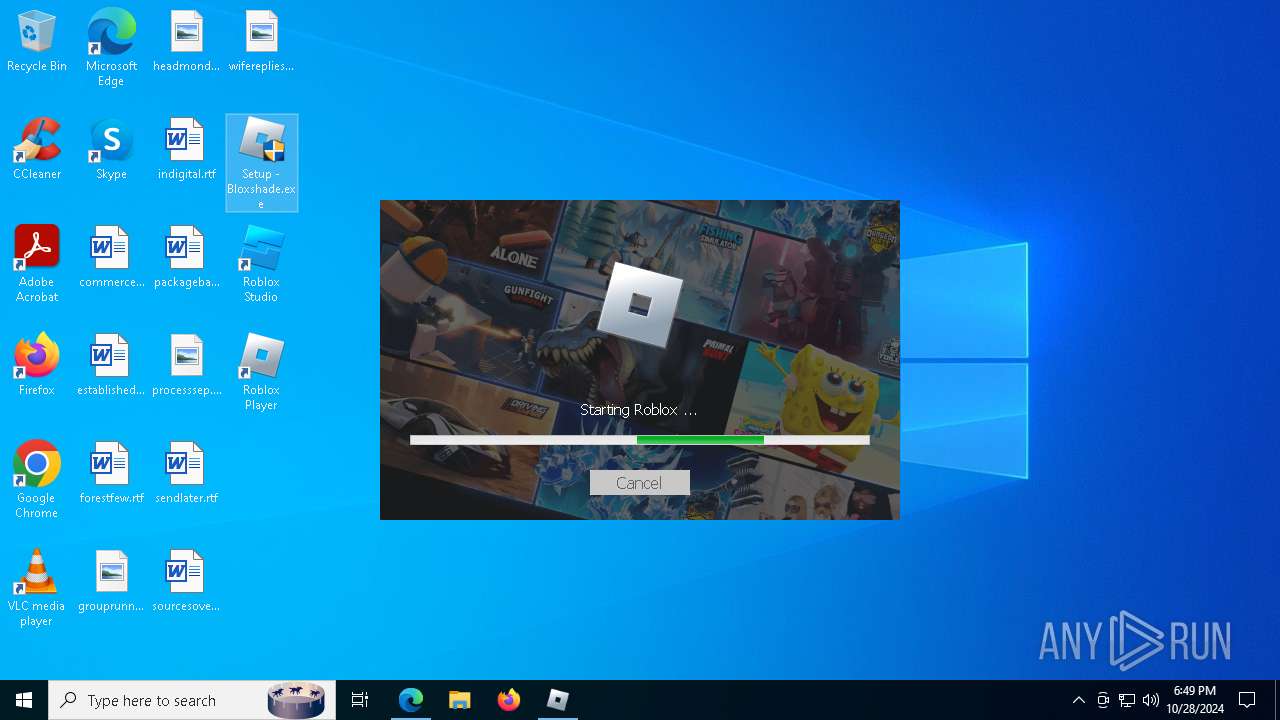
Task: Open Microsoft Edge from the taskbar
Action: click(411, 700)
